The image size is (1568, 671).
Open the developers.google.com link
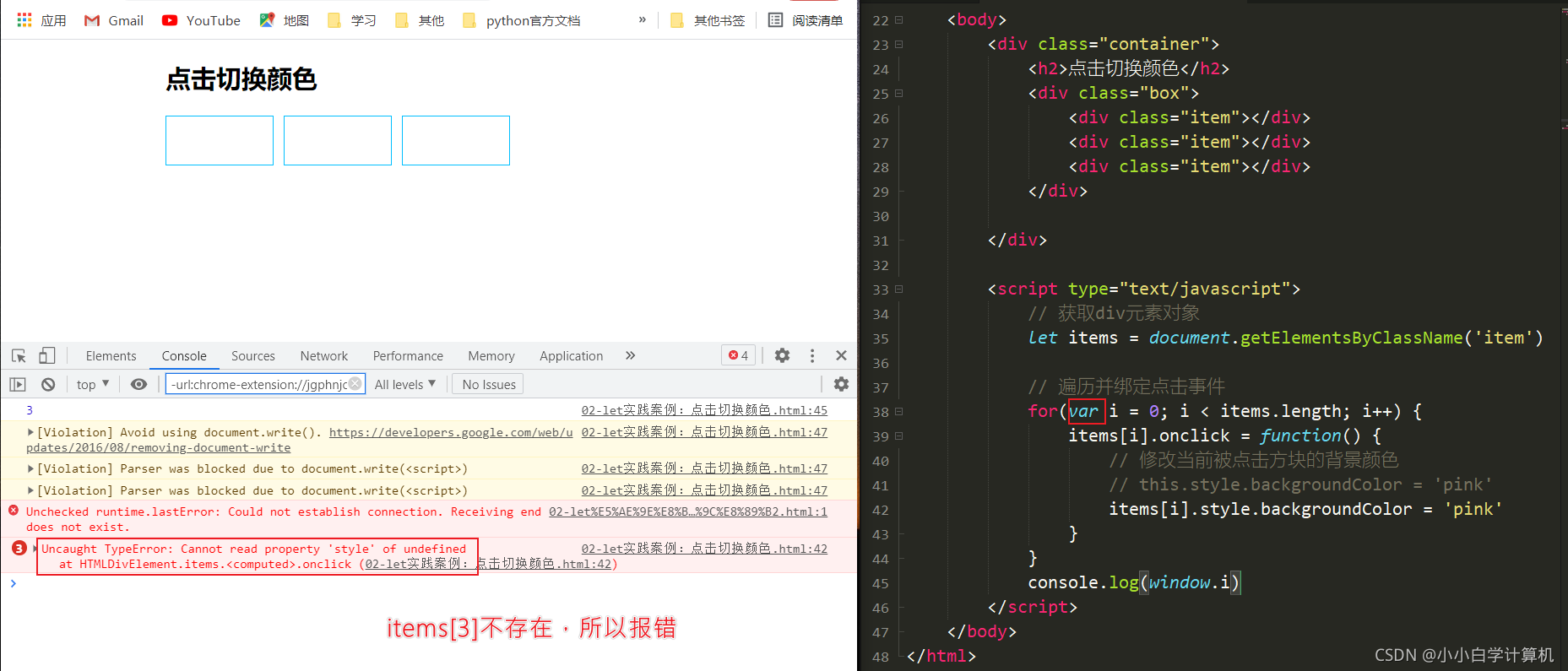pyautogui.click(x=451, y=432)
